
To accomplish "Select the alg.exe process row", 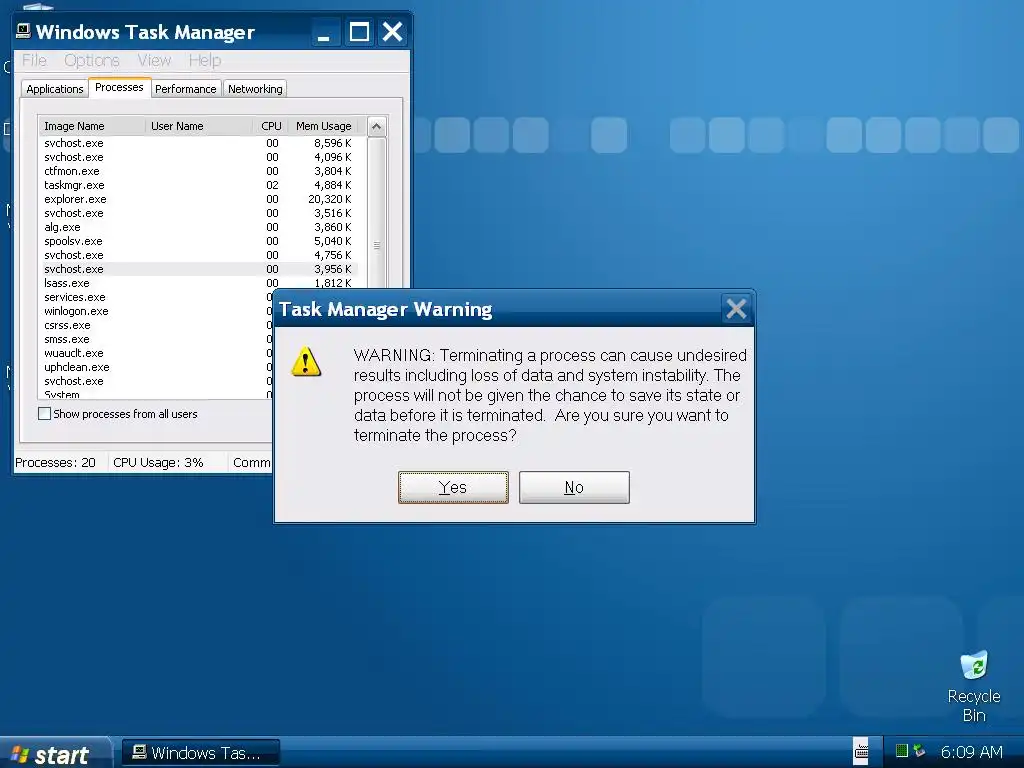I will click(198, 227).
